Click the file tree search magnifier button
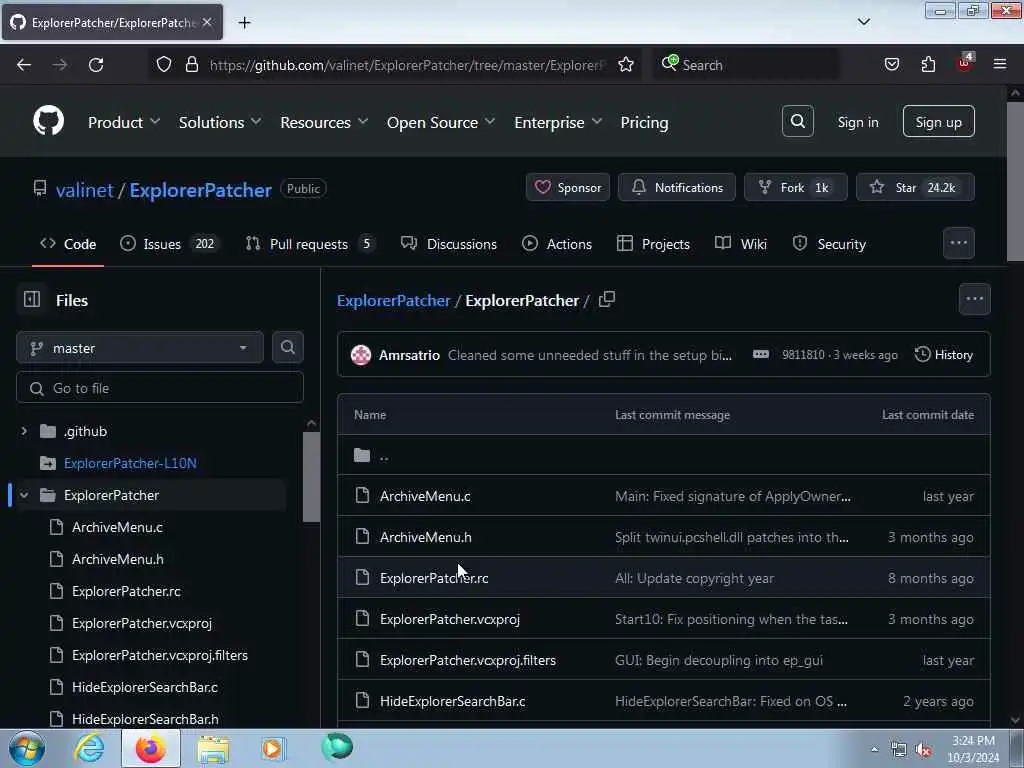 pos(287,347)
